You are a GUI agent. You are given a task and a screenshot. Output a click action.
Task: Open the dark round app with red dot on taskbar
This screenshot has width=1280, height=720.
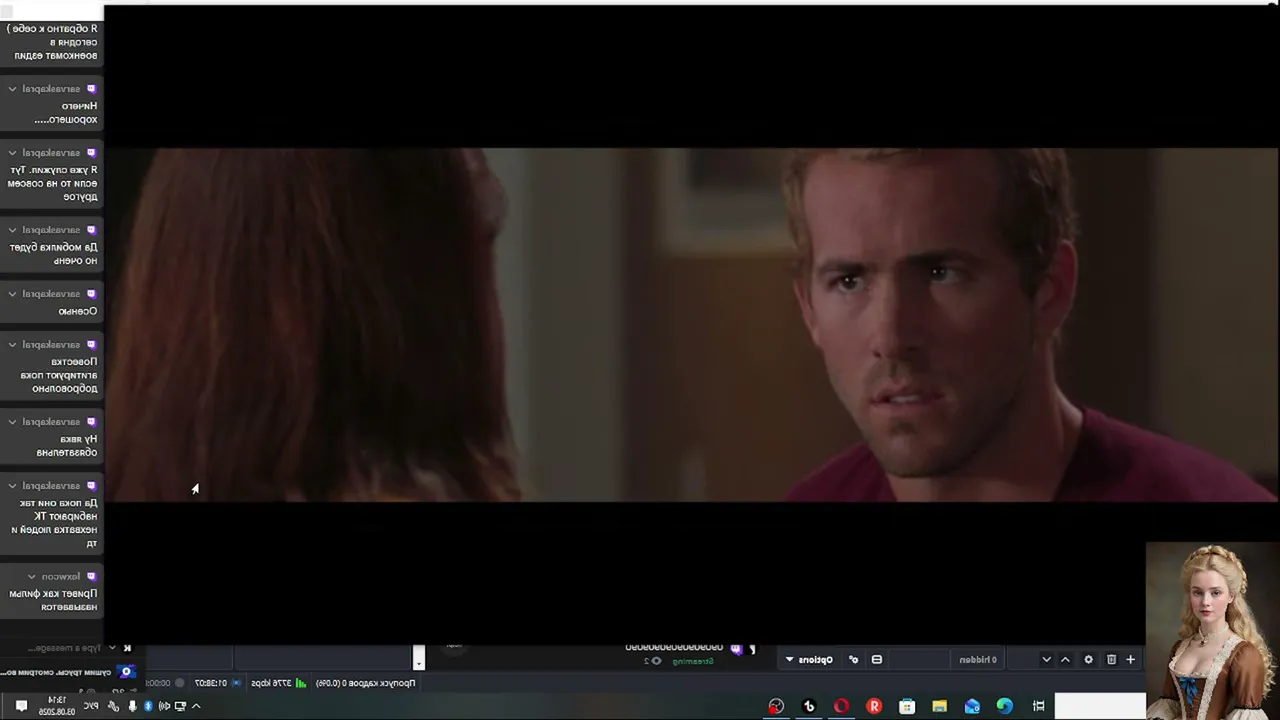coord(776,706)
